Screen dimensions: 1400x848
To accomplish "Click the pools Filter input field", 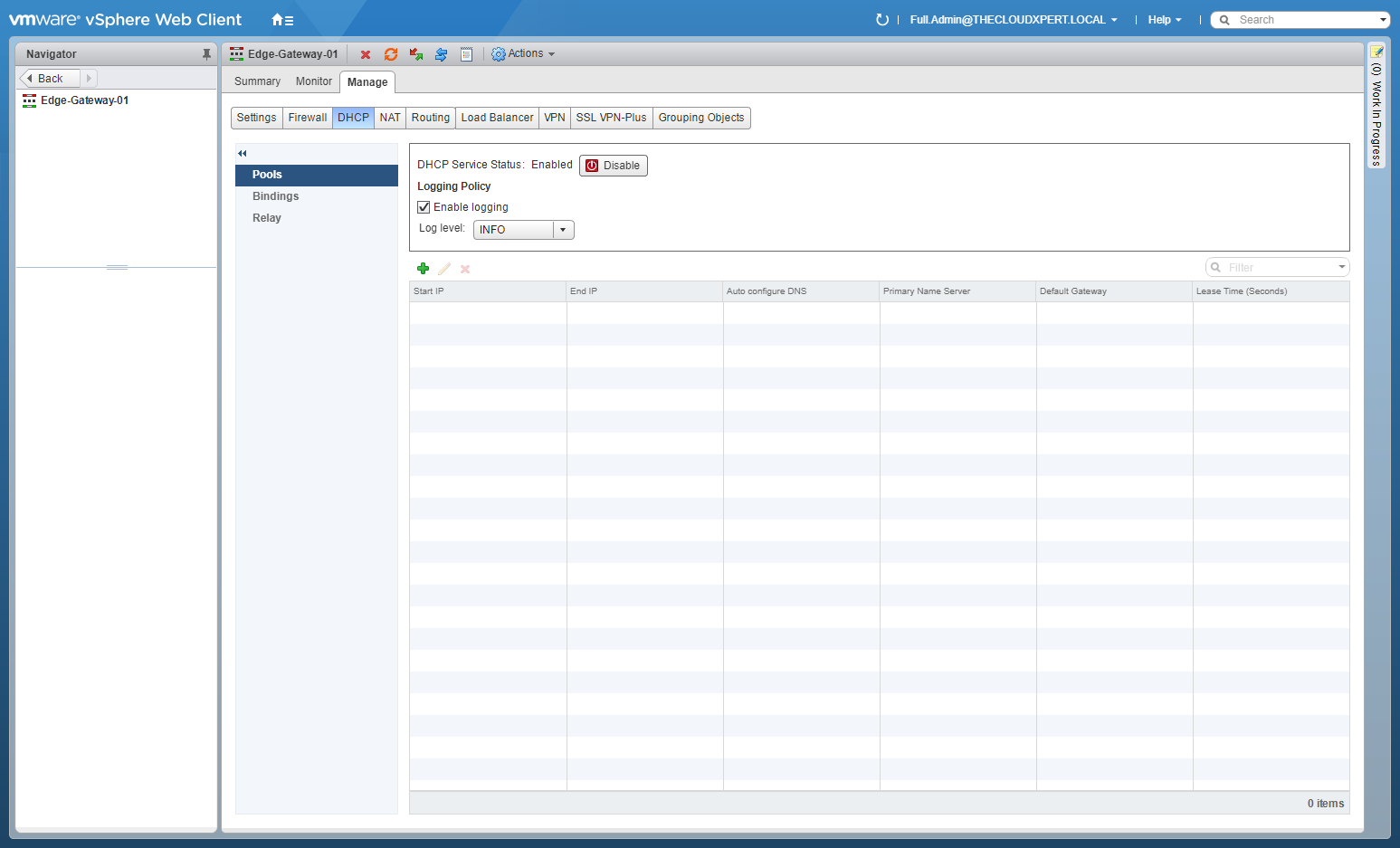I will (x=1278, y=268).
